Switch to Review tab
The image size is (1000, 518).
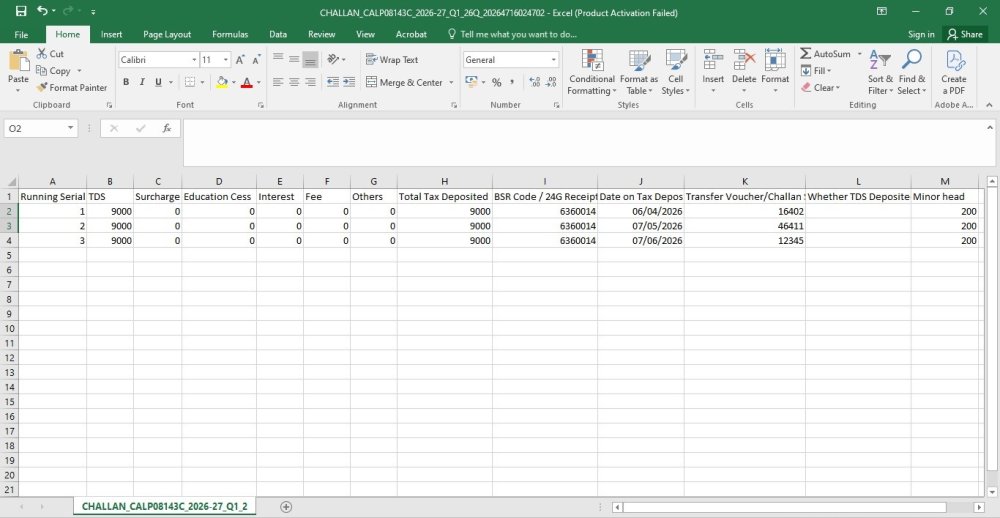tap(321, 34)
